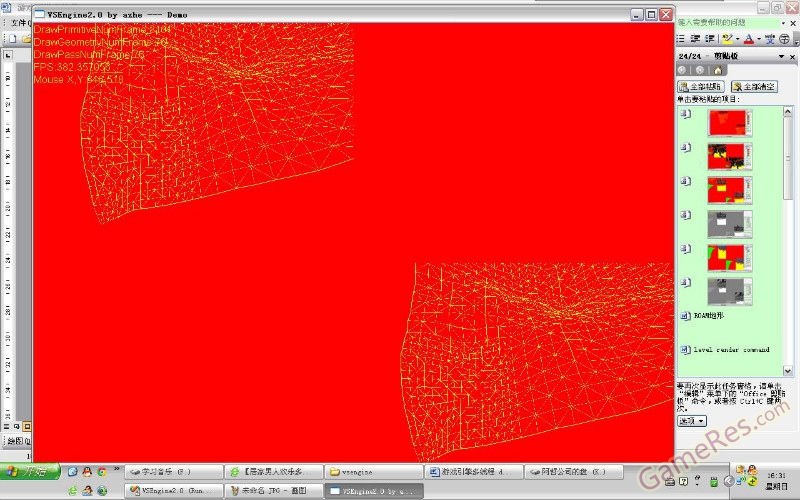Click the bullet list icon in Word toolbar
Viewport: 800px width, 500px height.
pos(681,39)
